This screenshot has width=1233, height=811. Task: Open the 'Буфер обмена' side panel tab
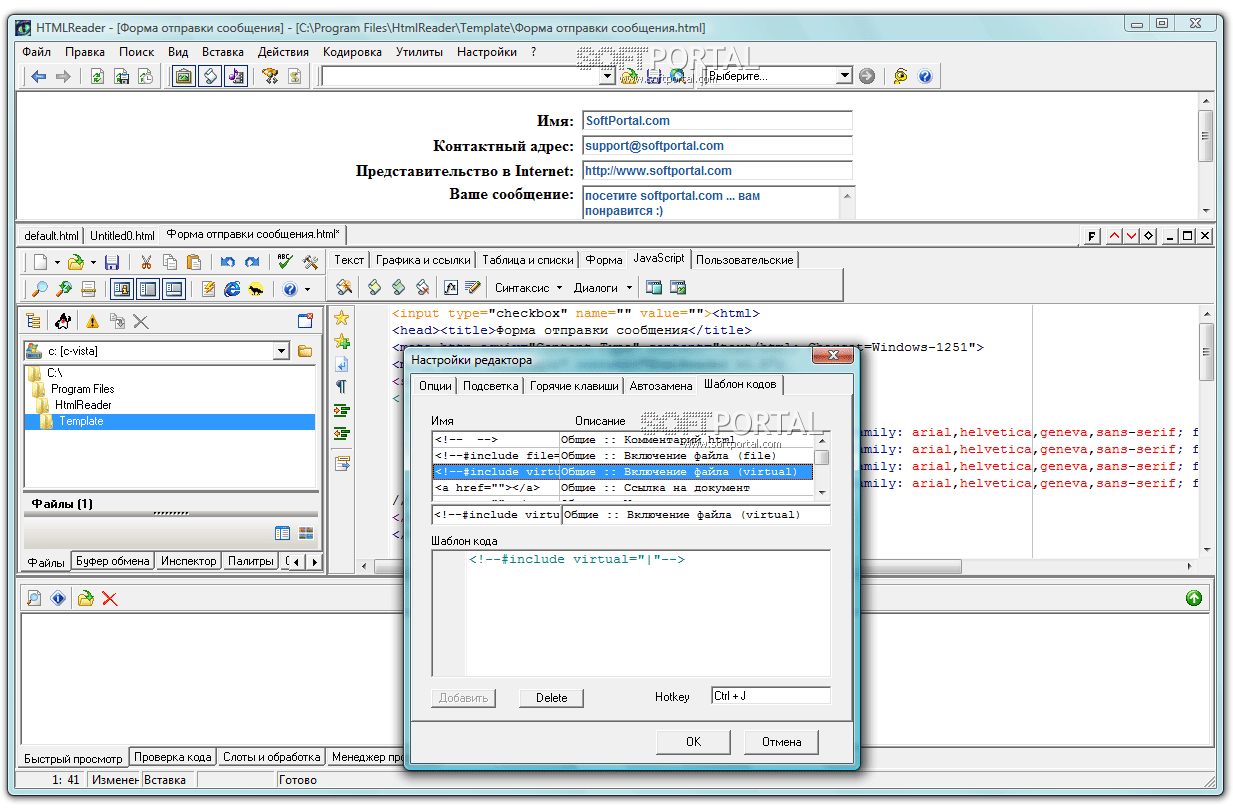(x=112, y=561)
